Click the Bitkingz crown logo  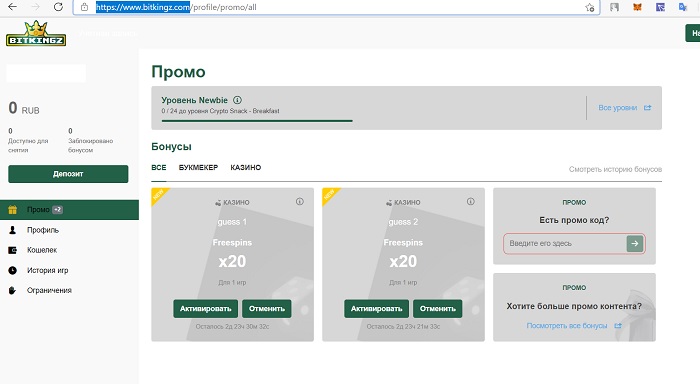[36, 33]
